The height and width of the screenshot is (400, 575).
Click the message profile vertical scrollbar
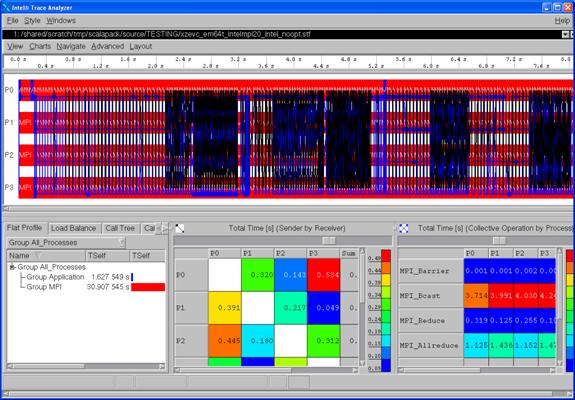[362, 307]
